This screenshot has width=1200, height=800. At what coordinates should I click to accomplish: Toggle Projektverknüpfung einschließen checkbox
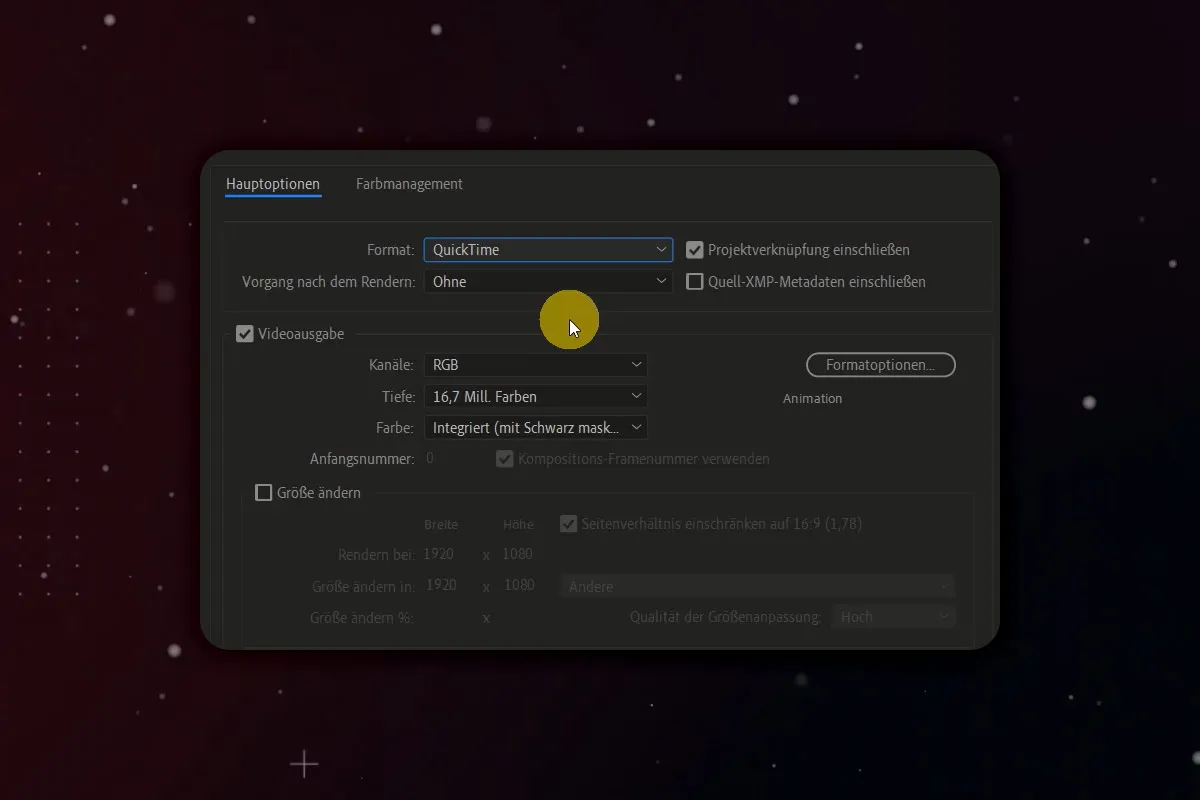(x=695, y=250)
